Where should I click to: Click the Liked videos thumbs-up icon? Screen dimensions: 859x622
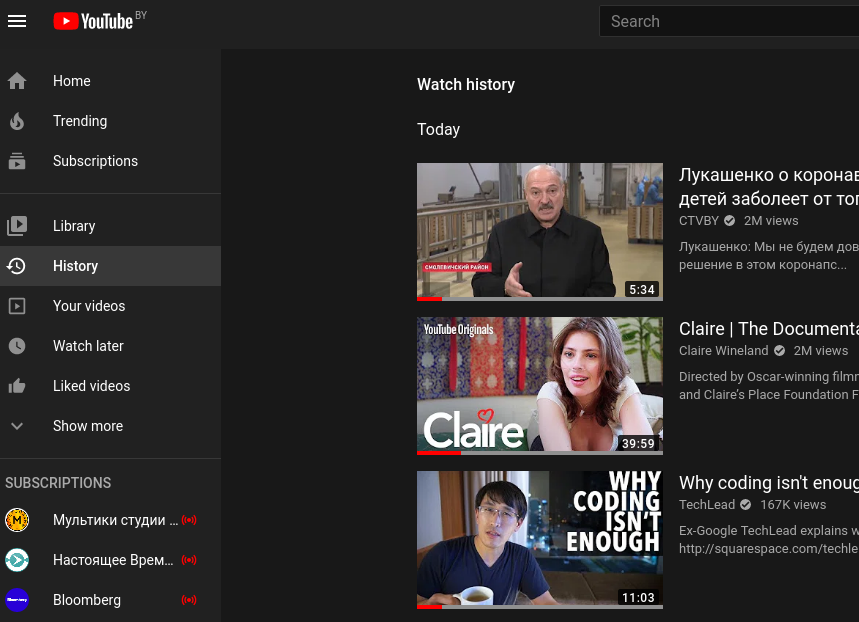(x=17, y=386)
